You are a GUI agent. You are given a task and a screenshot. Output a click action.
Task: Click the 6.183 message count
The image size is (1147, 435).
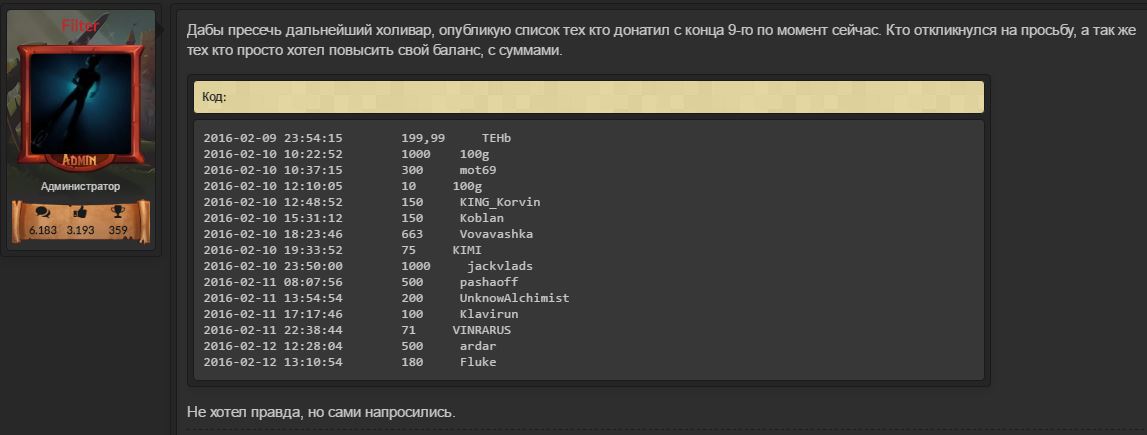click(x=43, y=230)
